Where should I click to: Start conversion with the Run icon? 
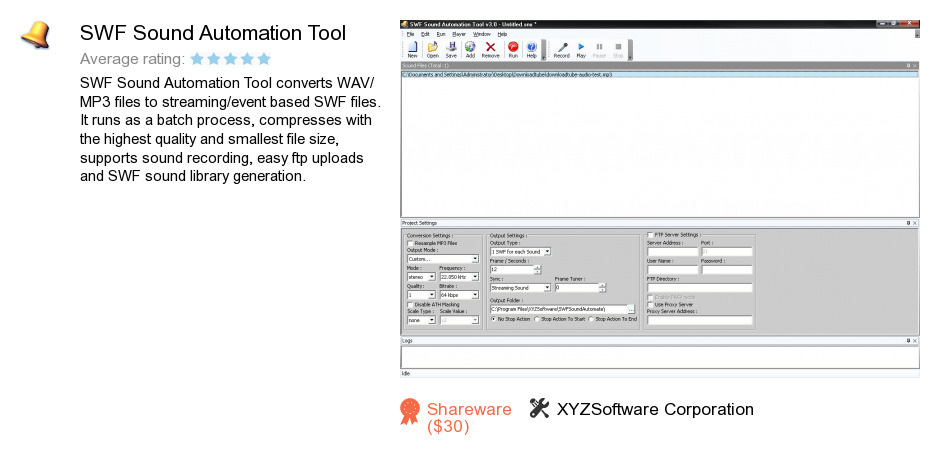point(513,47)
